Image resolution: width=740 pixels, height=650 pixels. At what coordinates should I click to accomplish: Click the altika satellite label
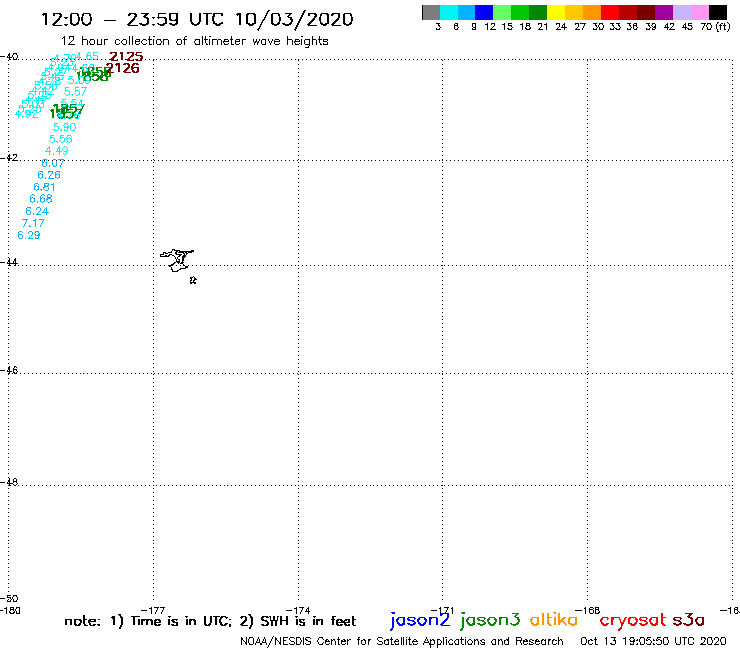coord(554,620)
